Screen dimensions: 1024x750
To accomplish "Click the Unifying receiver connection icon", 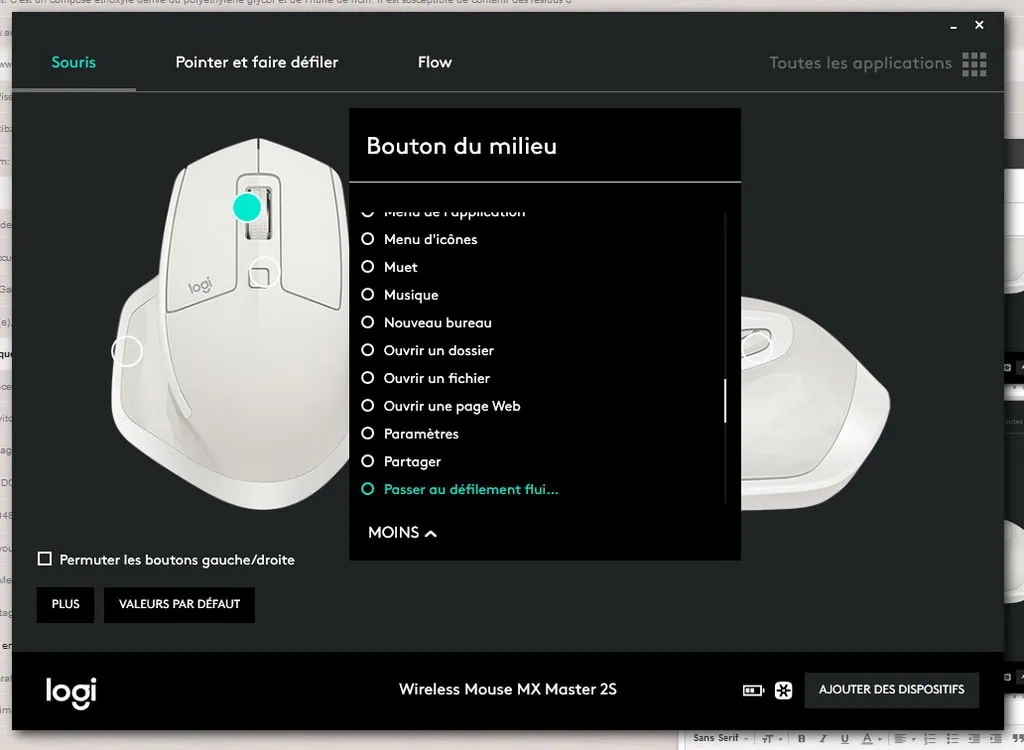I will point(783,690).
